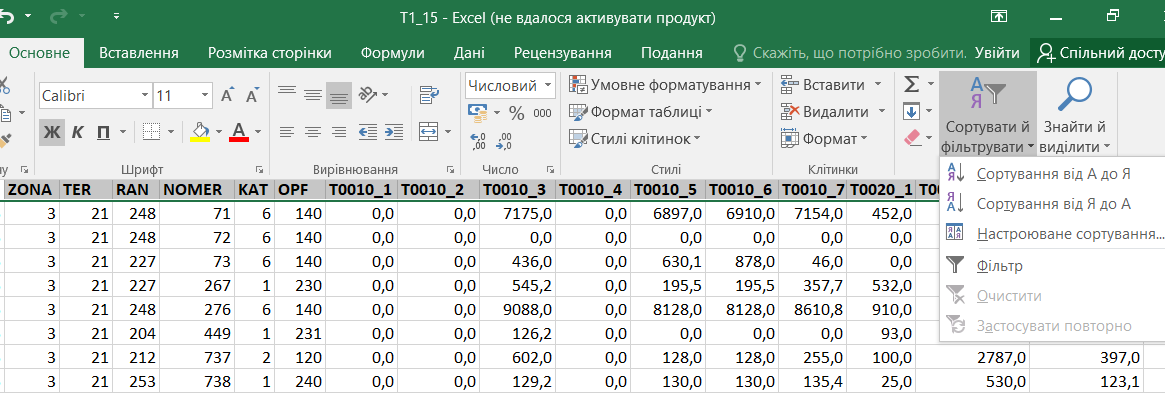
Task: Click the T0010_3 column header cell
Action: click(516, 190)
